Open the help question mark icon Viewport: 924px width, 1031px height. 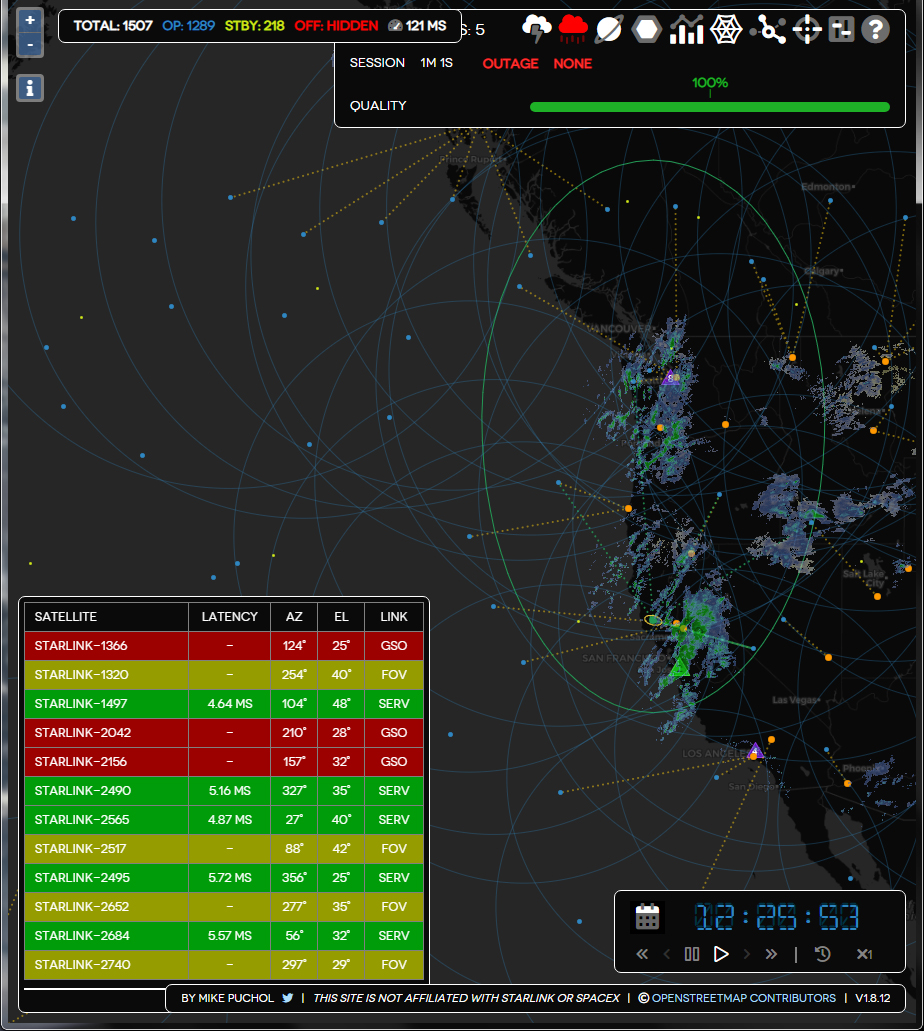pos(875,30)
